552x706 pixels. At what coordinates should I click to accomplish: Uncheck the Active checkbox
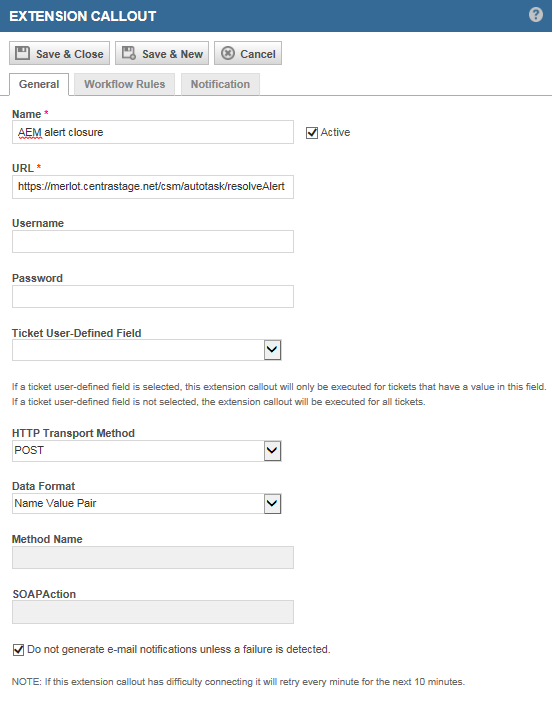pos(312,133)
